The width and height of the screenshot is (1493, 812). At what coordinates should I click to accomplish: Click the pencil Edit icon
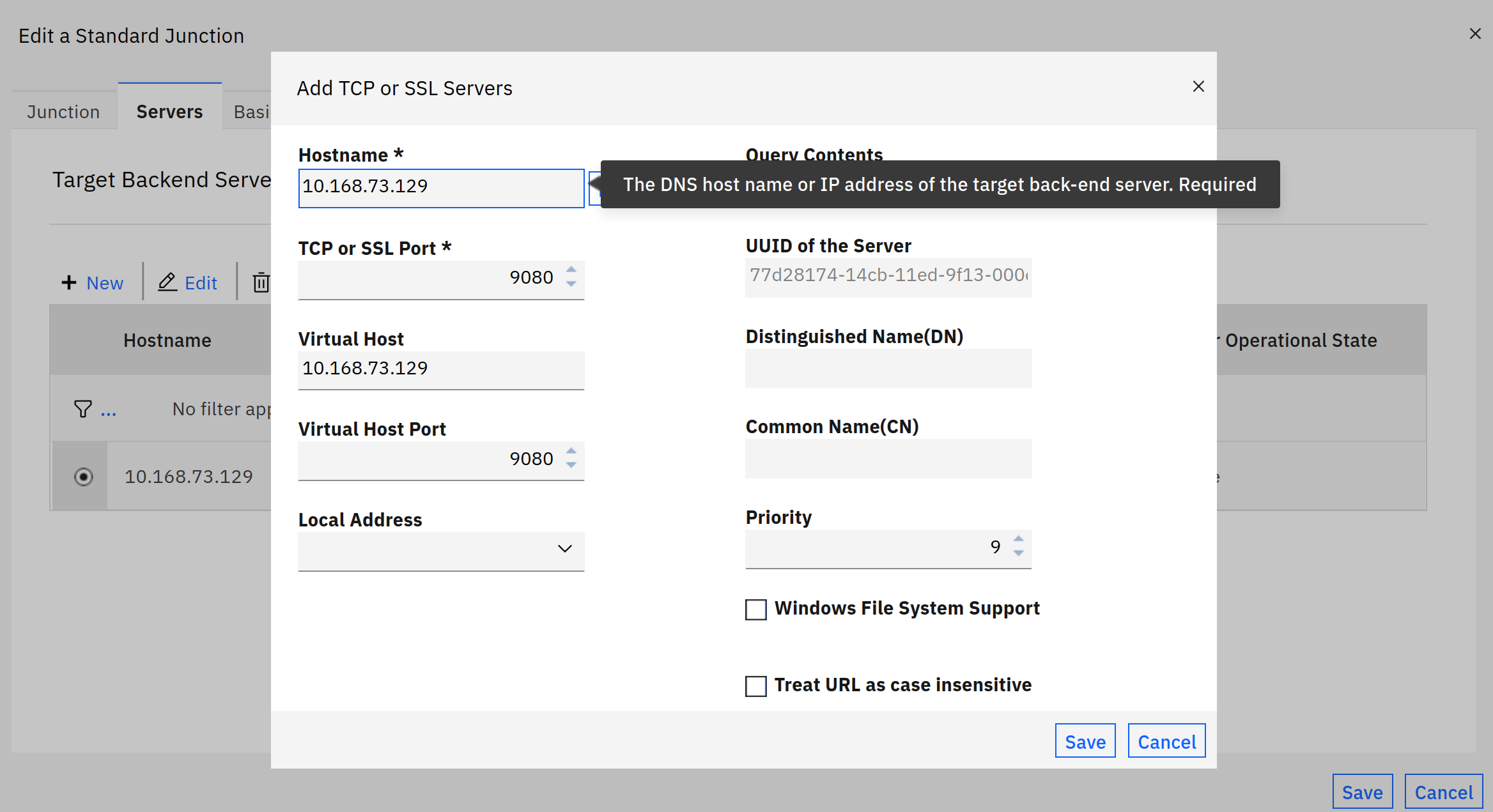[167, 282]
